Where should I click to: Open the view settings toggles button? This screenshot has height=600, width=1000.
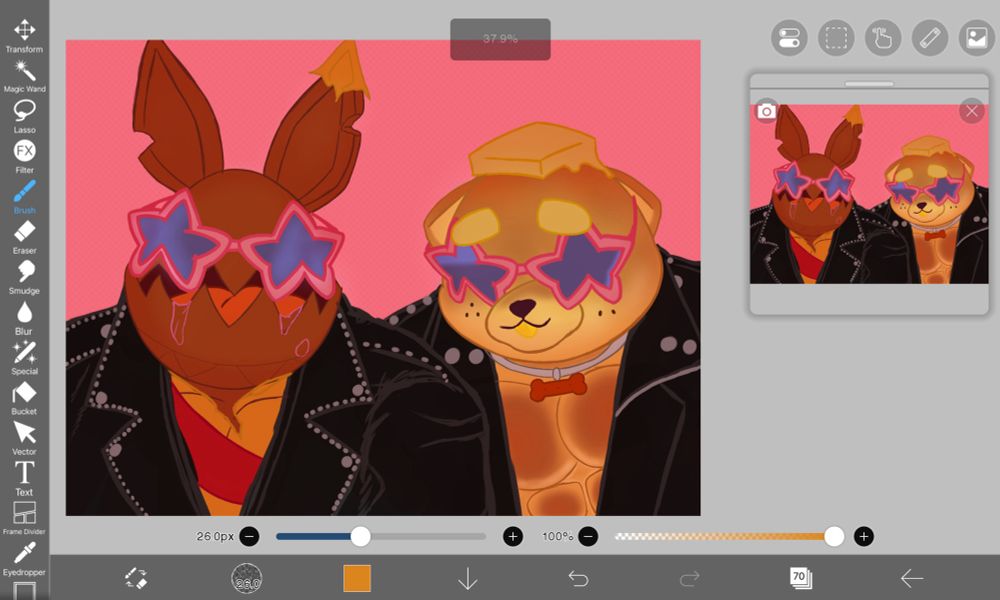pos(789,38)
